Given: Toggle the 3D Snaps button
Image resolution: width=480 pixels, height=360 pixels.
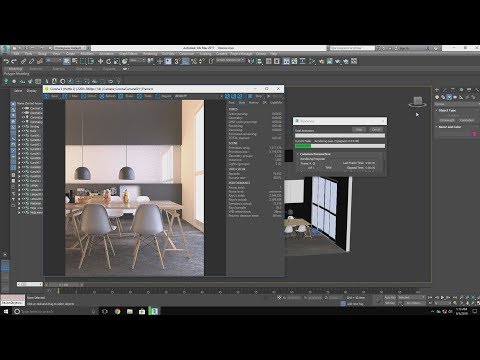Looking at the screenshot, I should (177, 61).
